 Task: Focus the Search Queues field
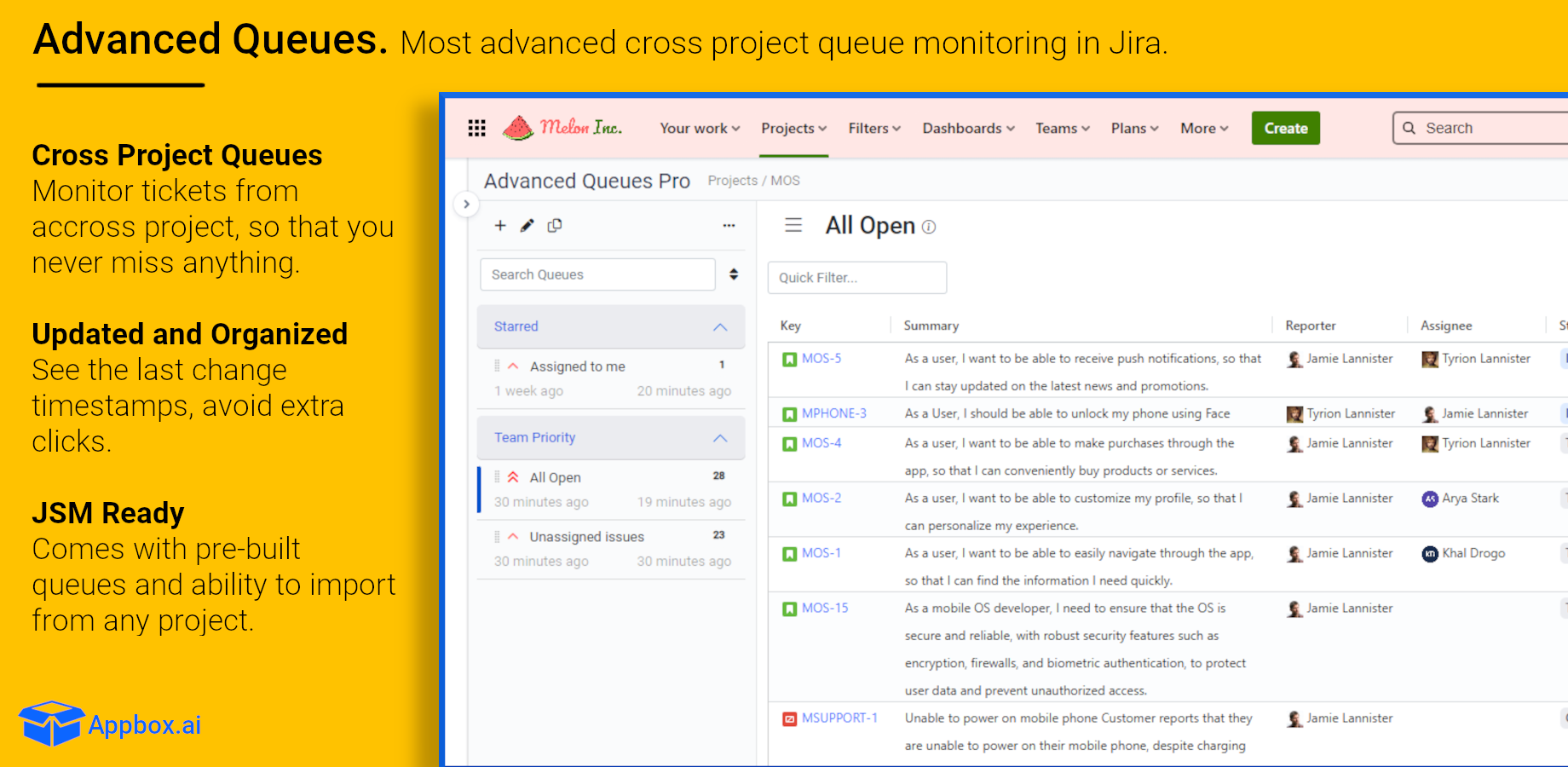[597, 274]
